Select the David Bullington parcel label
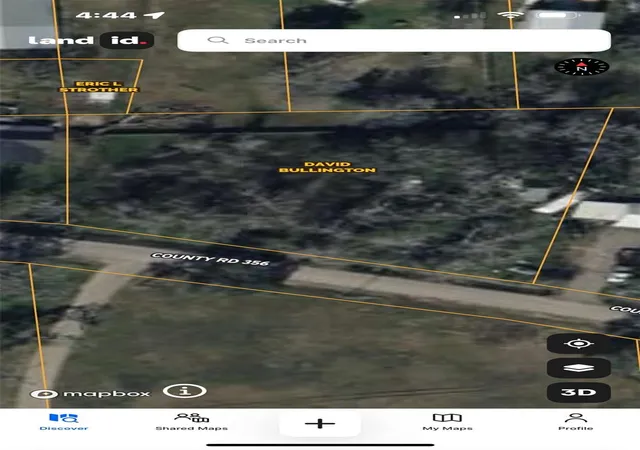This screenshot has width=640, height=450. (x=327, y=167)
